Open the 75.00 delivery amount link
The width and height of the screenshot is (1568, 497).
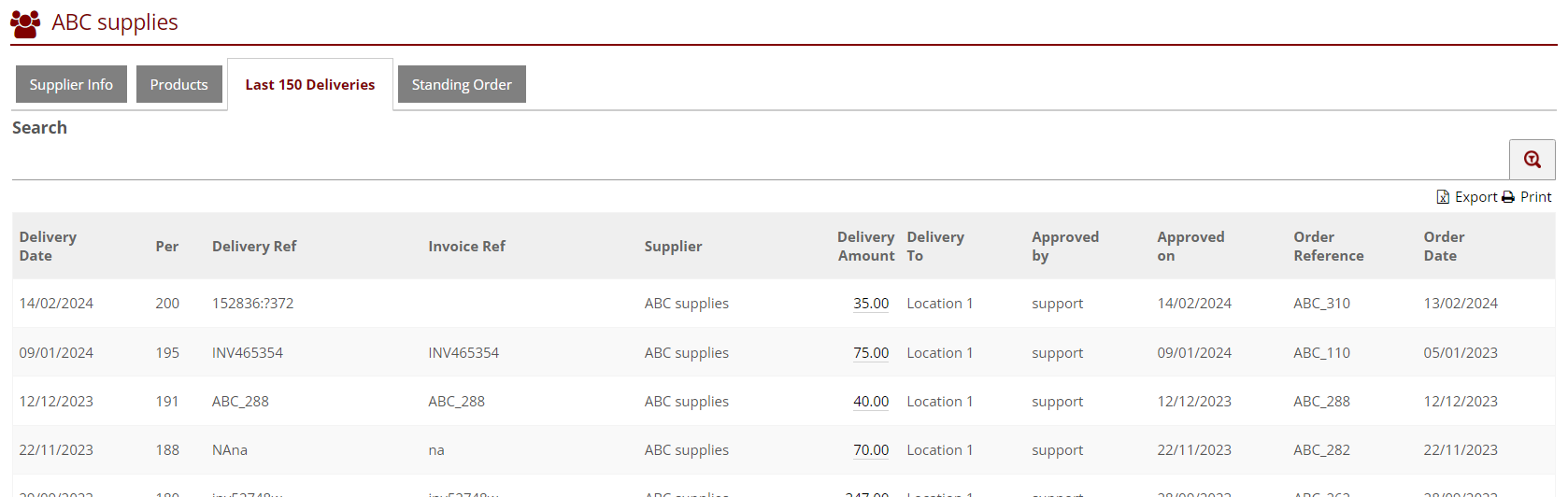tap(870, 353)
